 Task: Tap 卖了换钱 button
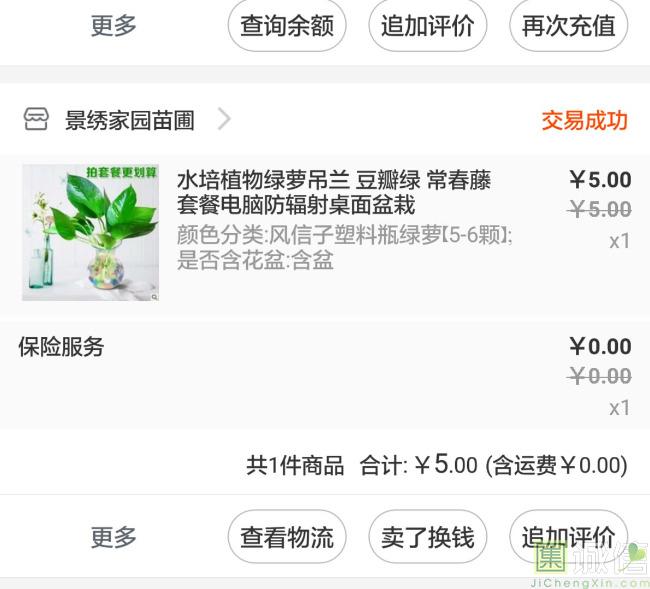pyautogui.click(x=428, y=537)
